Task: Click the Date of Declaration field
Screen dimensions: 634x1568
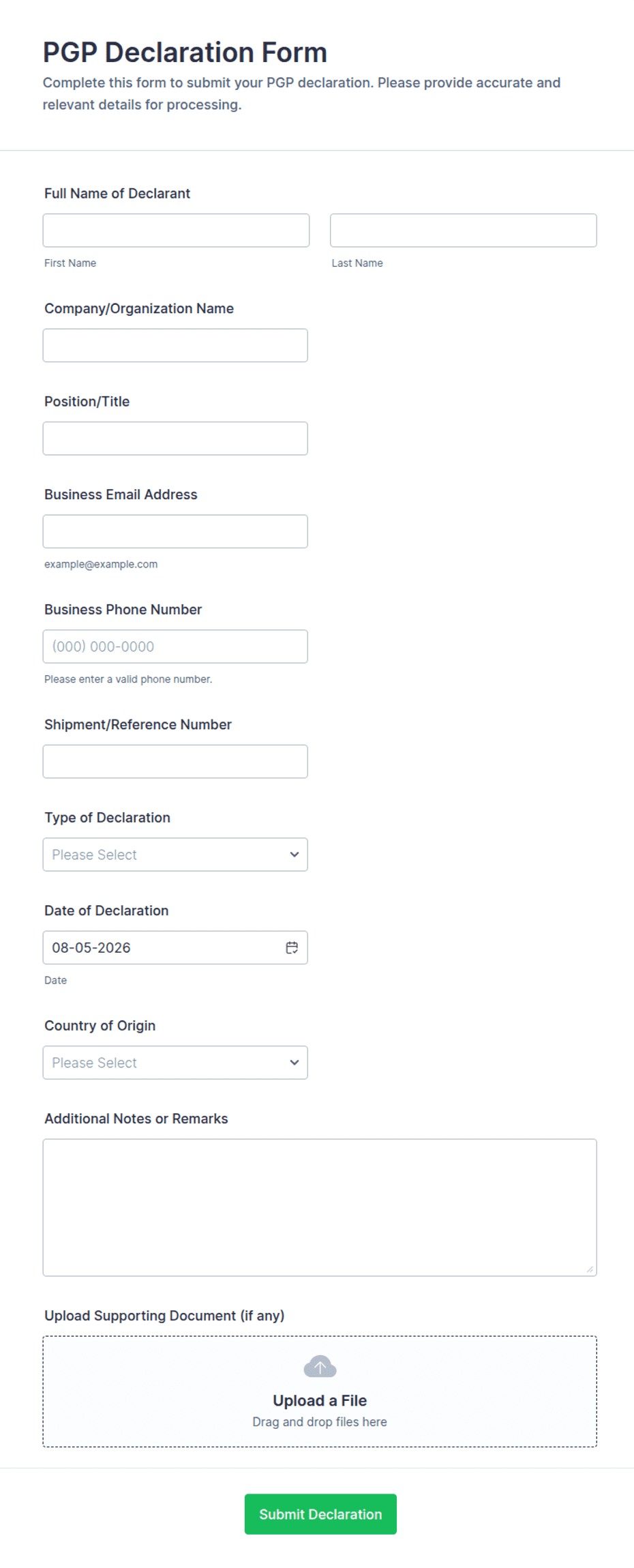Action: click(x=175, y=947)
